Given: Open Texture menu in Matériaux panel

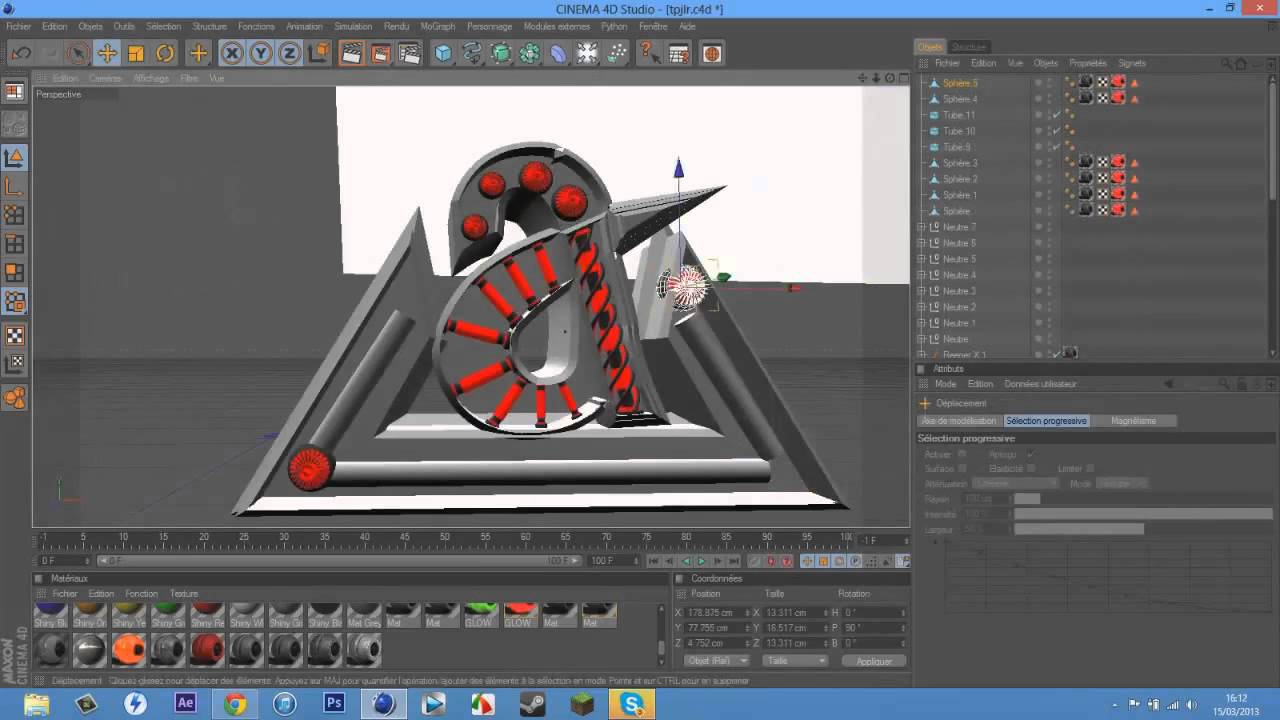Looking at the screenshot, I should [184, 593].
